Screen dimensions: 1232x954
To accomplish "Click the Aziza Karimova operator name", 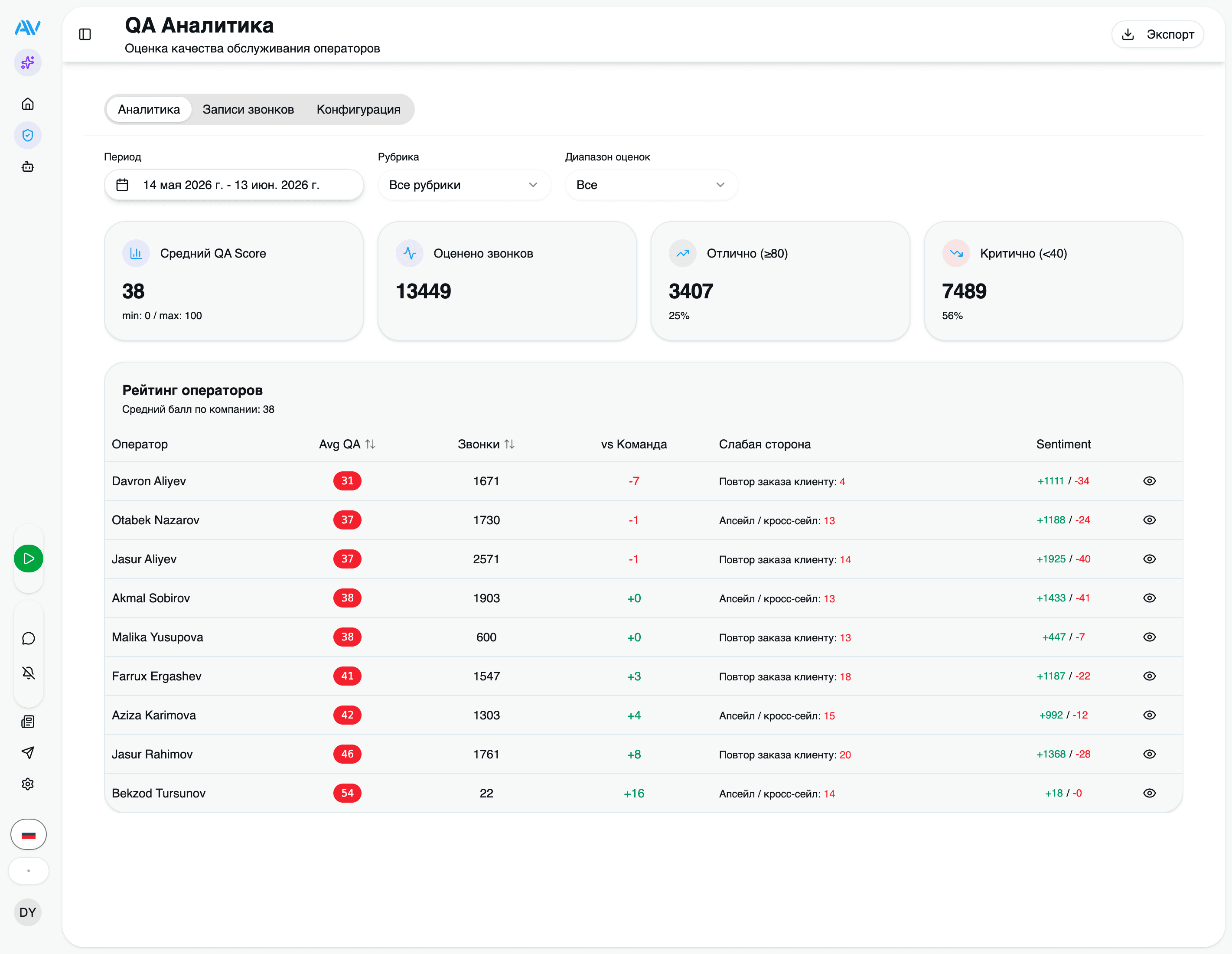I will (x=154, y=715).
